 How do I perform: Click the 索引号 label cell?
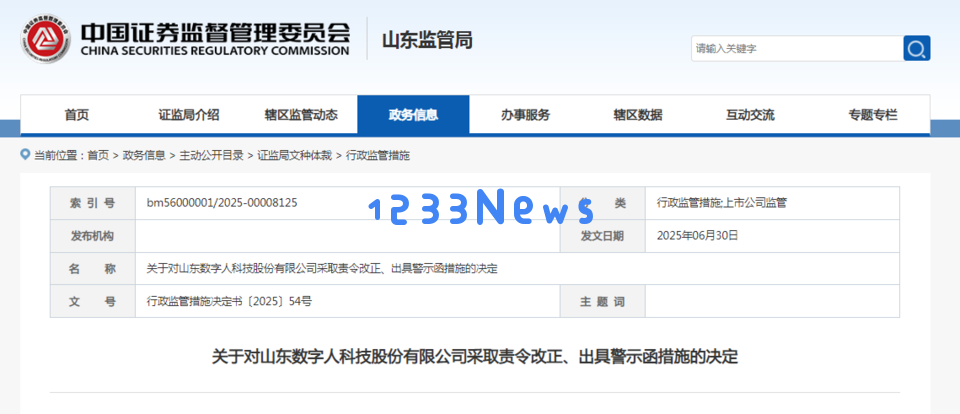coord(92,203)
